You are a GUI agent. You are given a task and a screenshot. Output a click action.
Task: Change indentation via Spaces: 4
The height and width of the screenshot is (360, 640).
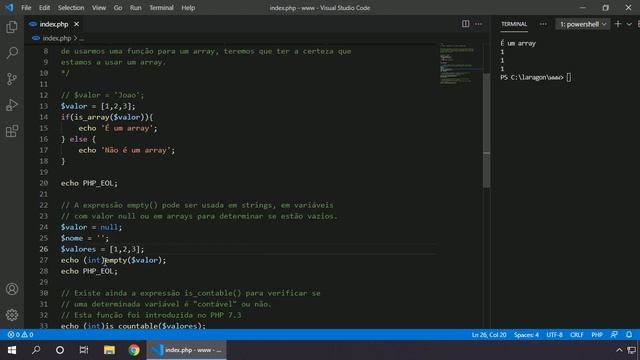tap(526, 335)
